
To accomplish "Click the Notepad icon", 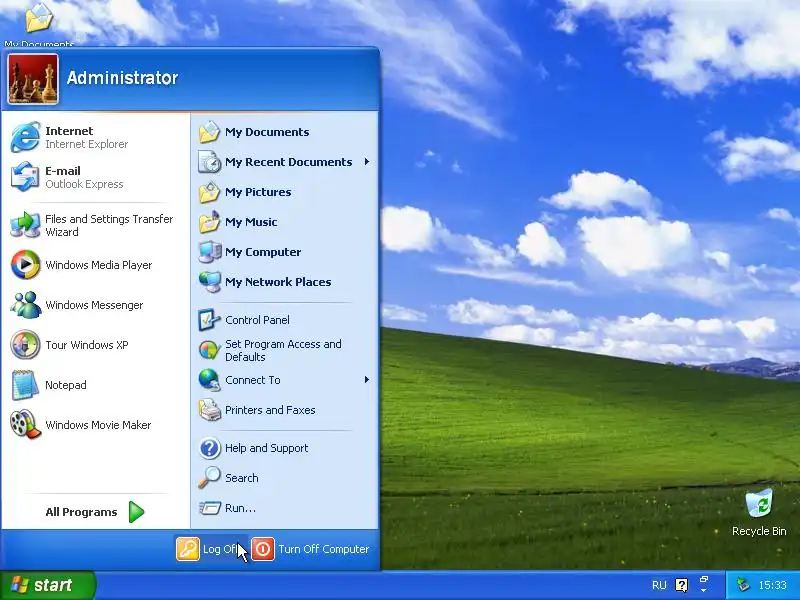I will coord(25,385).
